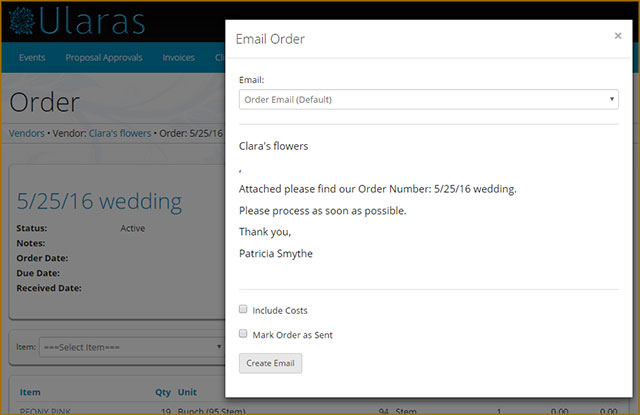Open the Order Email (Default) dropdown

429,100
